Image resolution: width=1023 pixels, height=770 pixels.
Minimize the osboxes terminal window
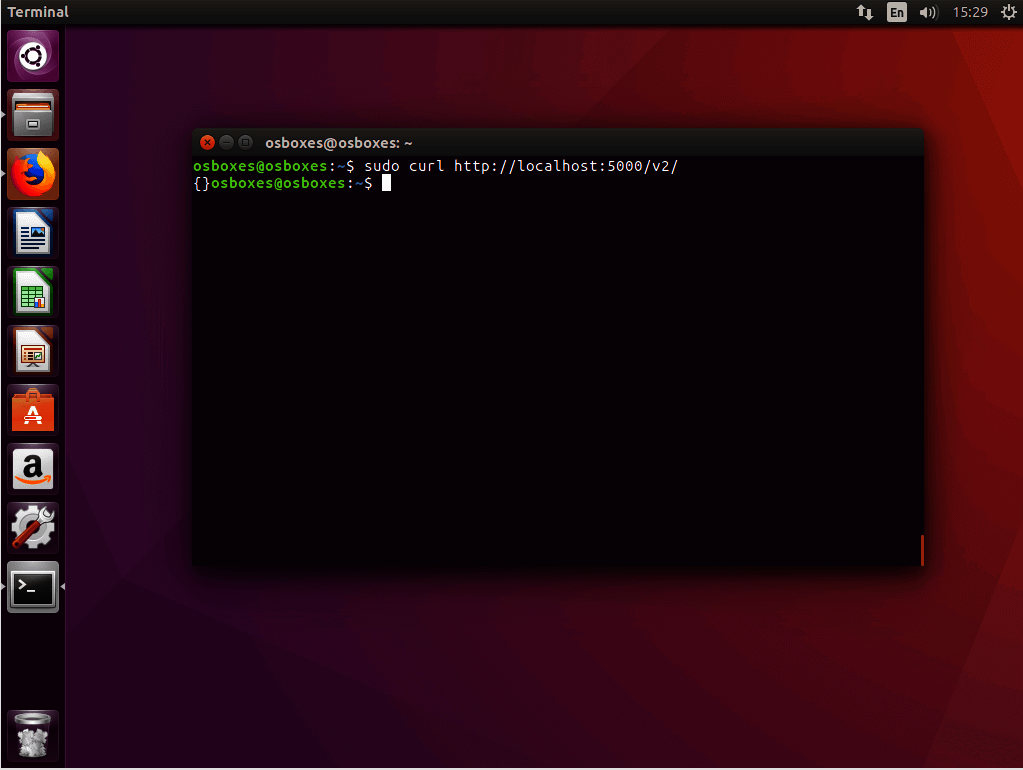point(226,143)
